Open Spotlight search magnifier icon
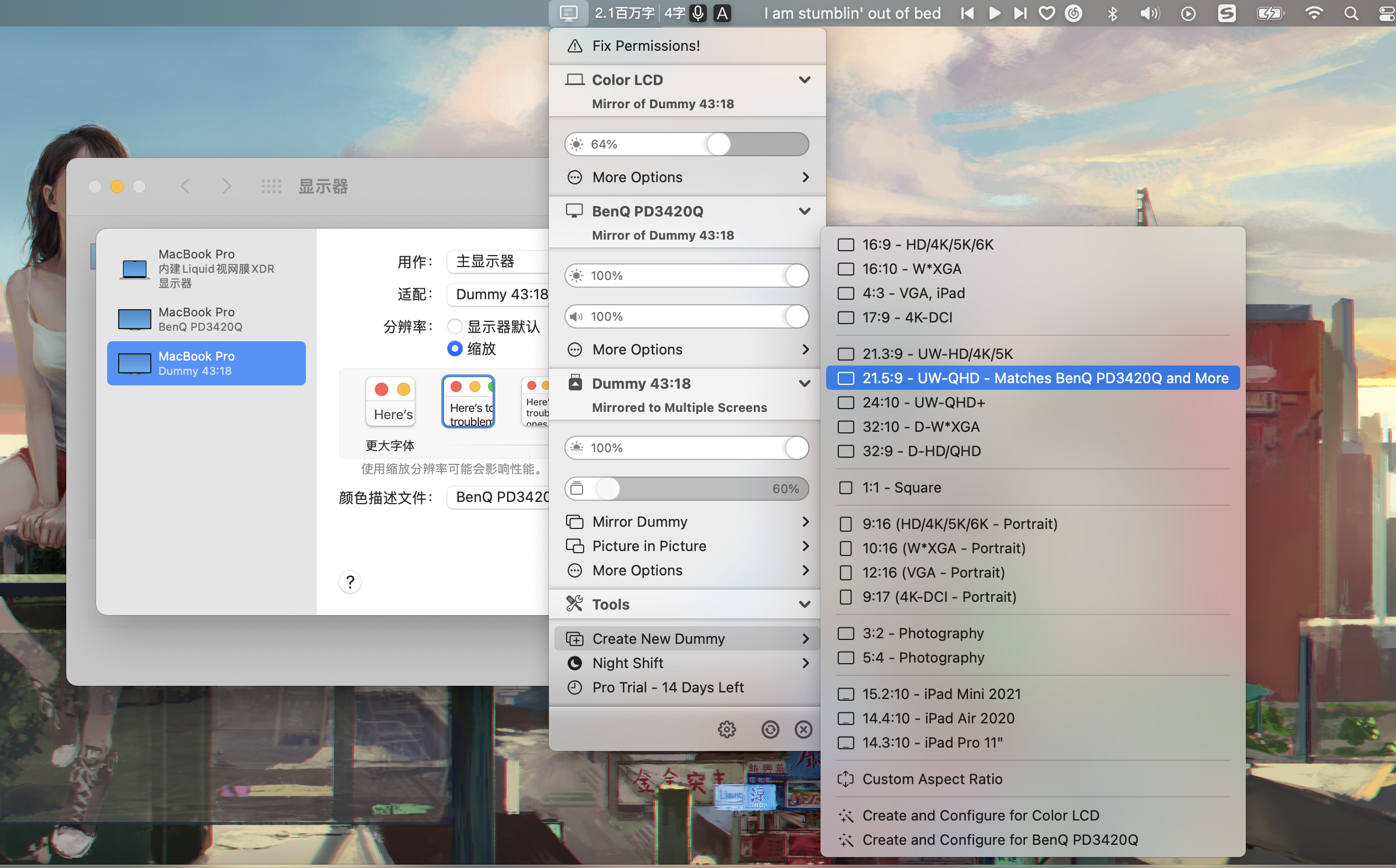This screenshot has width=1396, height=868. (x=1351, y=13)
